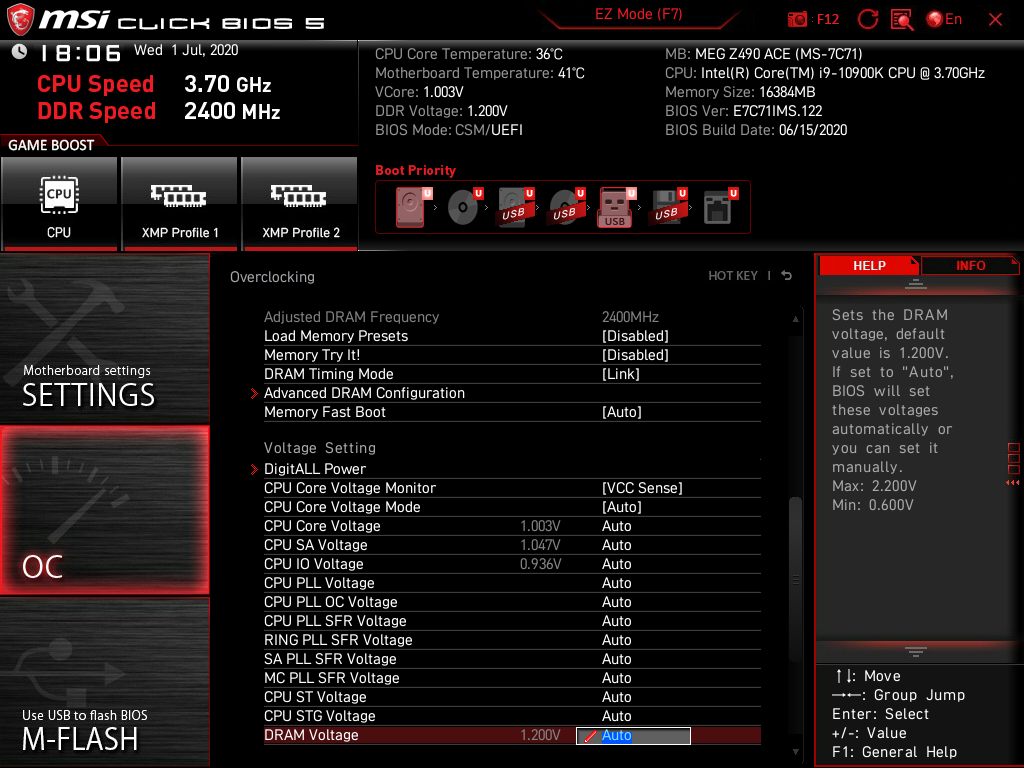1024x768 pixels.
Task: Apply XMP Profile 1
Action: [x=179, y=203]
